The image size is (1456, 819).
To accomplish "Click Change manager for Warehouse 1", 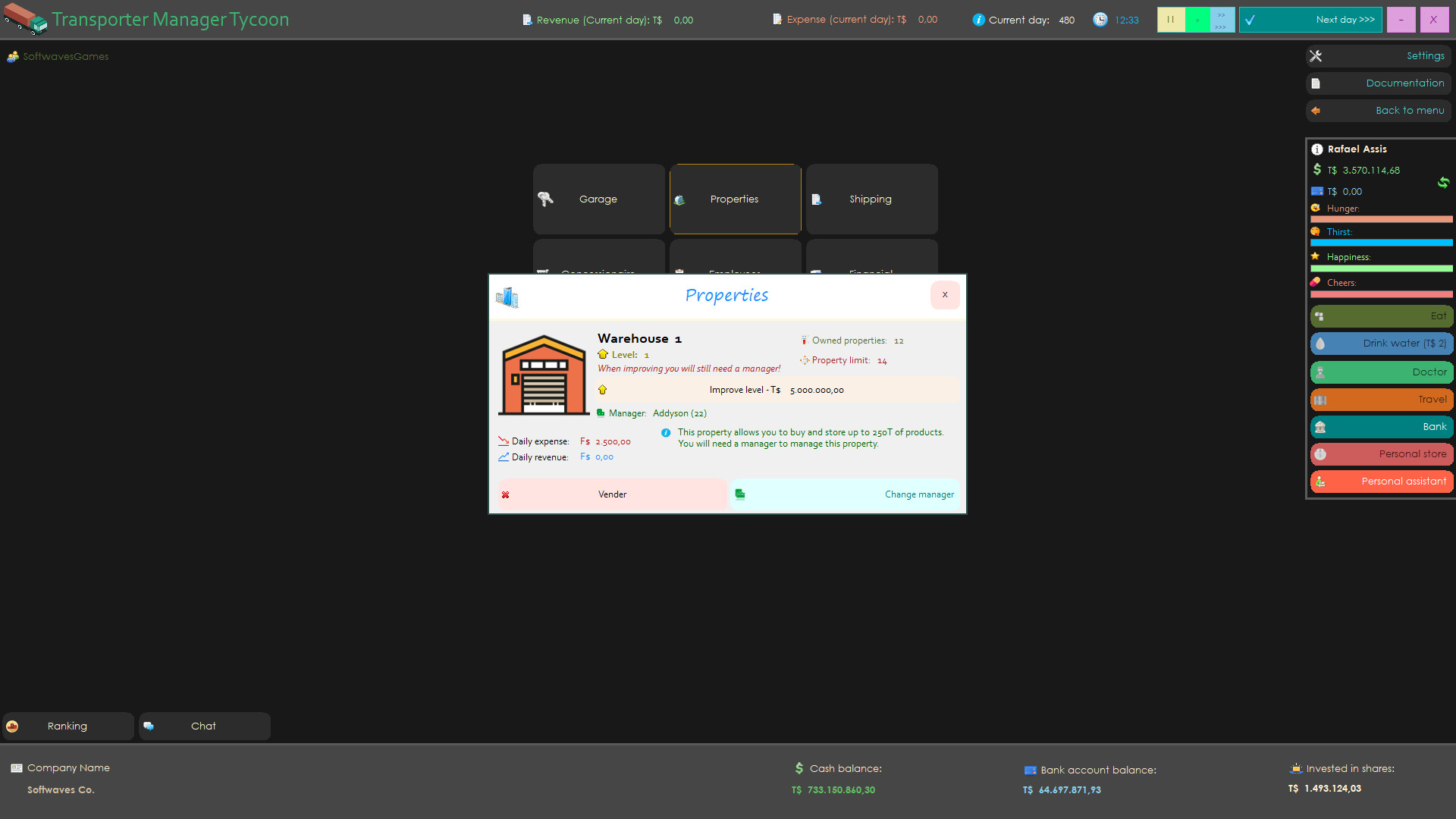I will [918, 494].
